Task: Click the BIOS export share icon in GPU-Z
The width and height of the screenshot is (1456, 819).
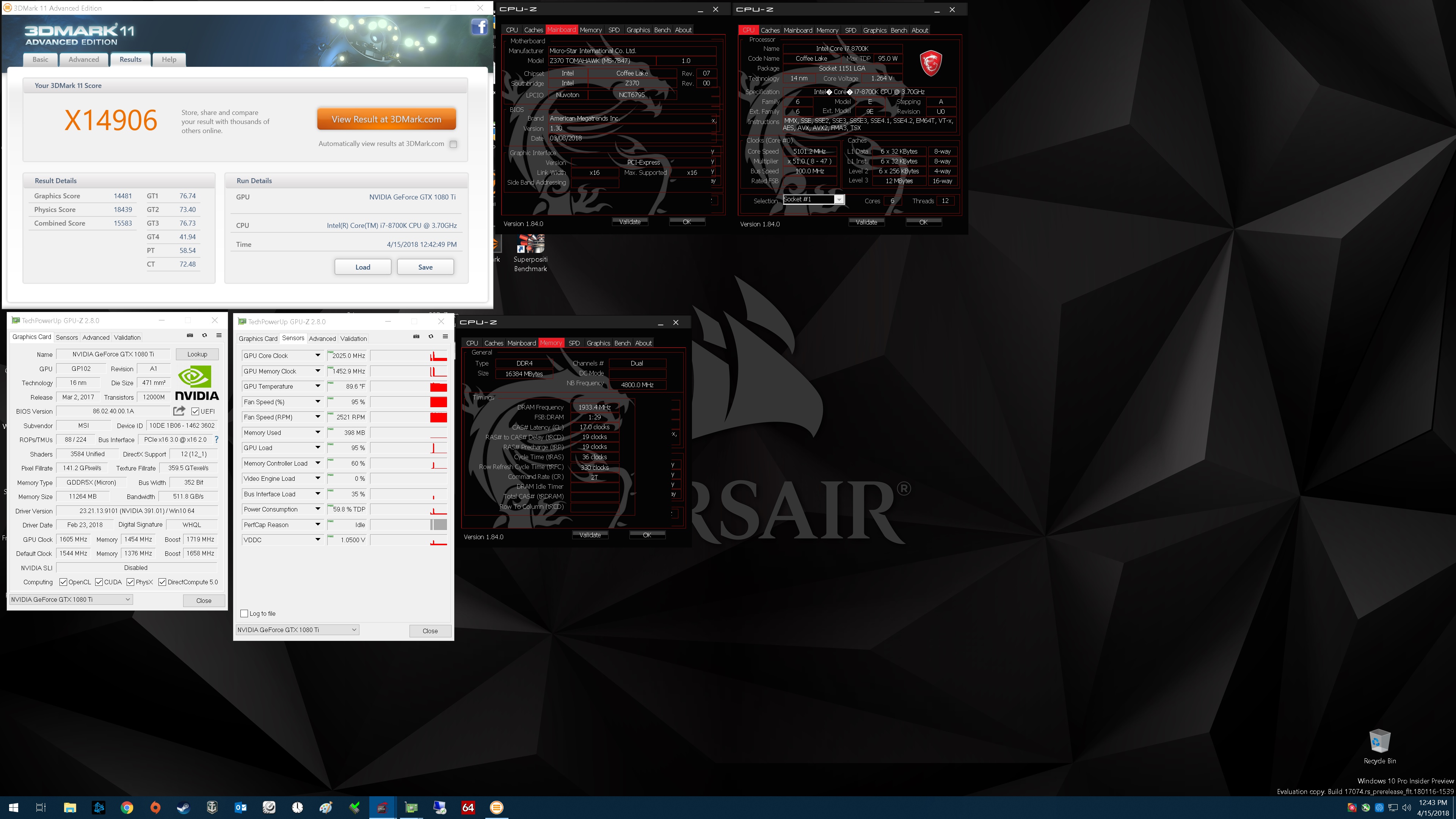Action: point(179,411)
